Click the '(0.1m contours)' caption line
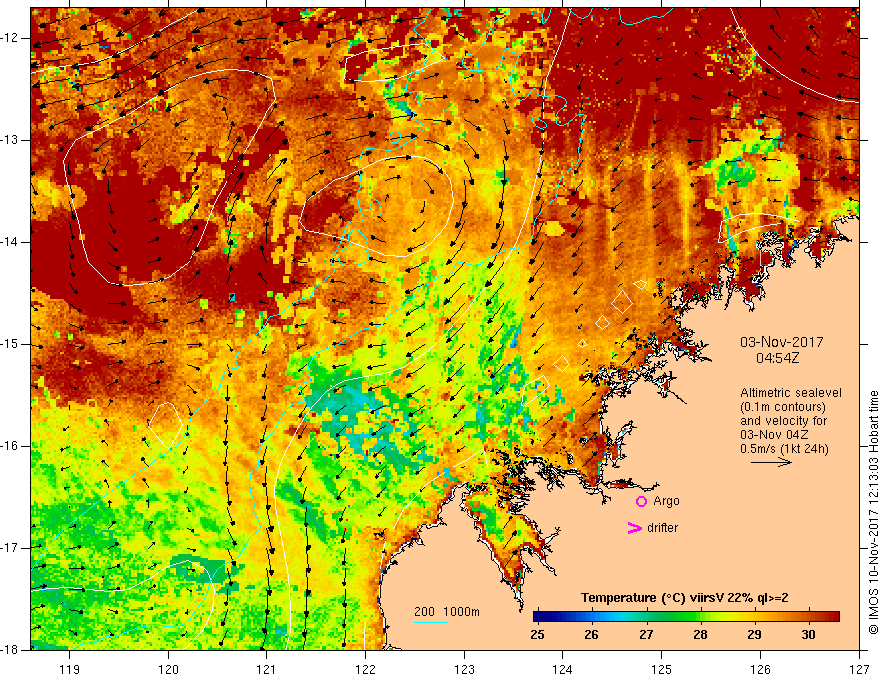880x680 pixels. pyautogui.click(x=783, y=407)
